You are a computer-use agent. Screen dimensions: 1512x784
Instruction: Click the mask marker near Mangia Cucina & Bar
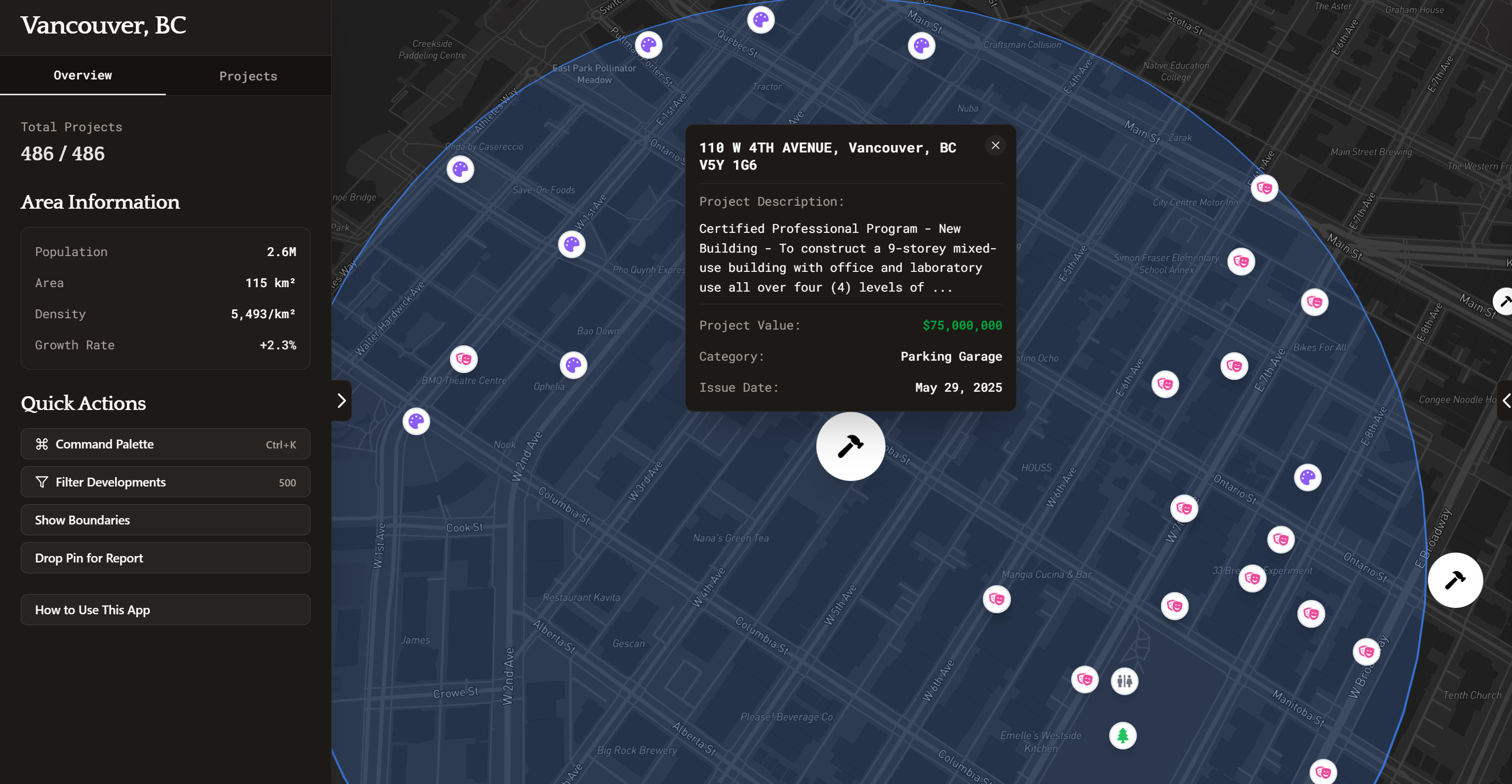pos(996,599)
